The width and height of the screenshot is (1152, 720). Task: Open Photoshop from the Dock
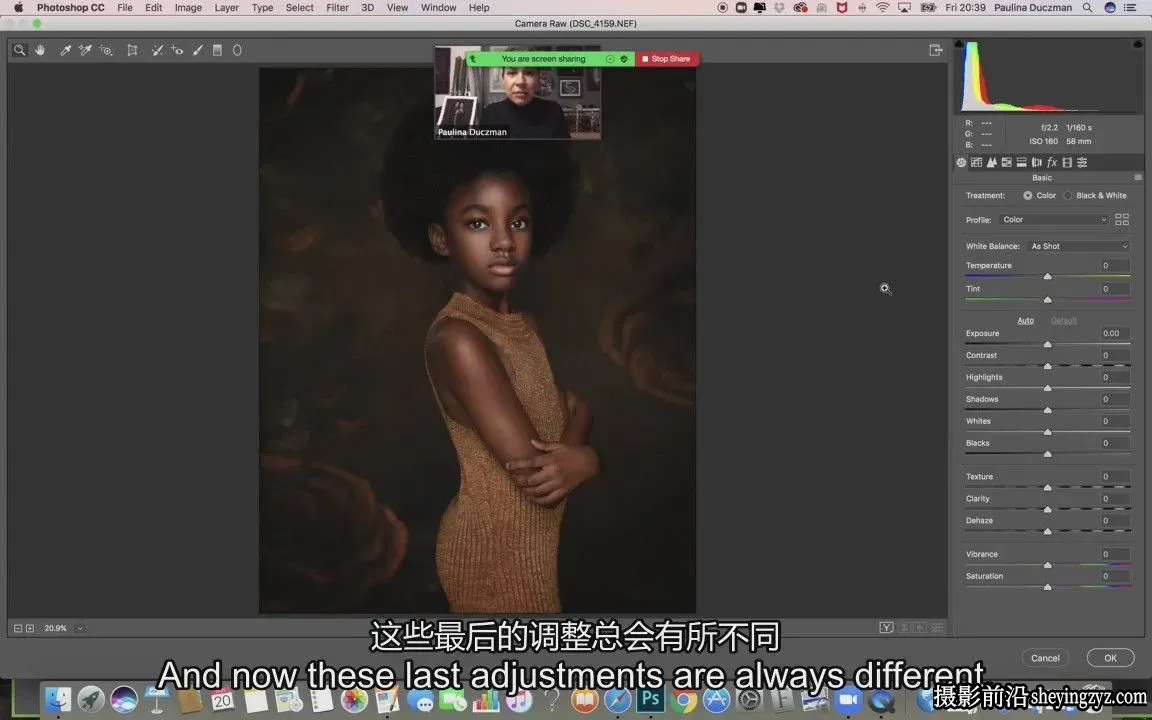(x=650, y=699)
